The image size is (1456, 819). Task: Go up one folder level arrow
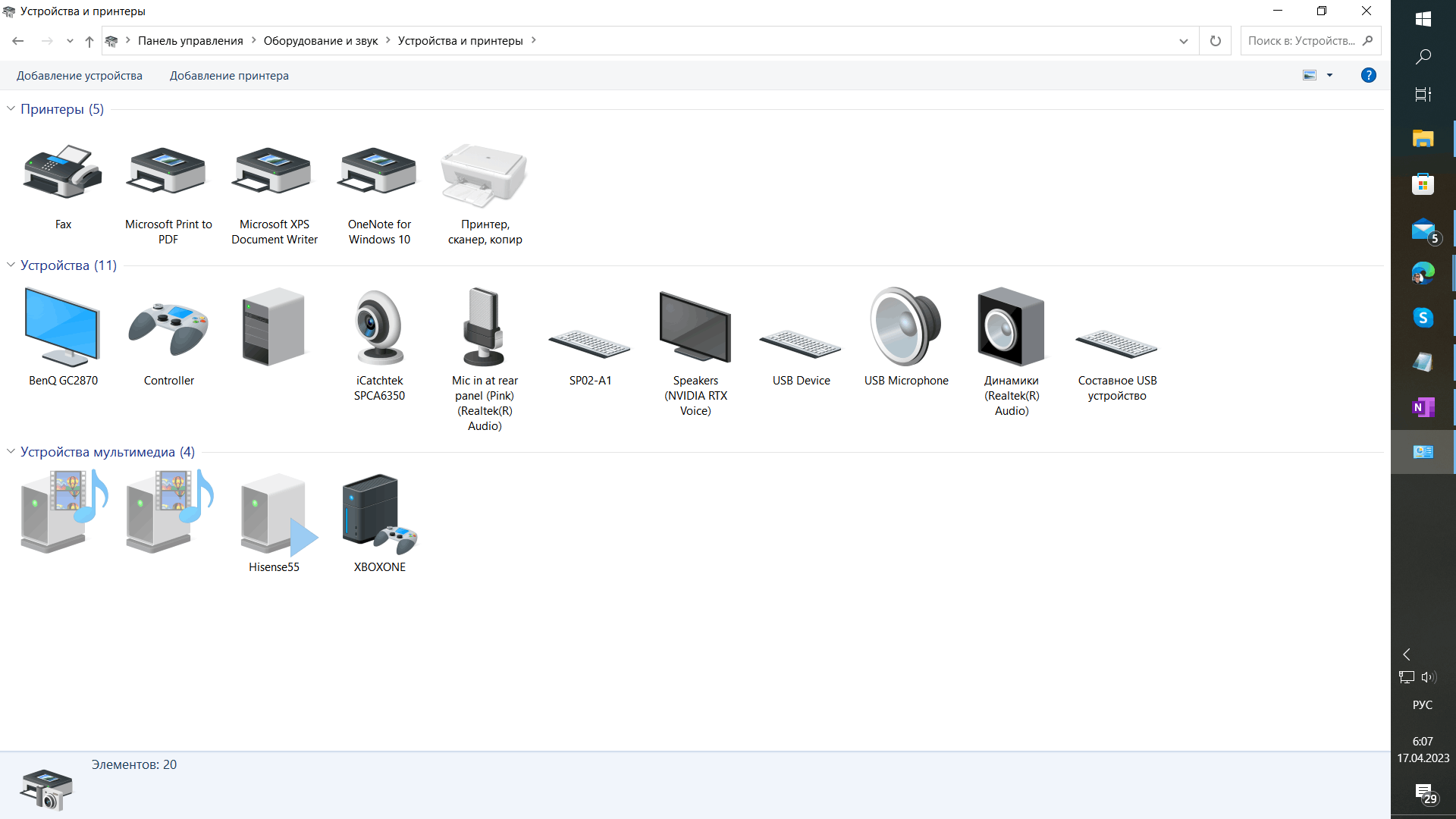89,41
